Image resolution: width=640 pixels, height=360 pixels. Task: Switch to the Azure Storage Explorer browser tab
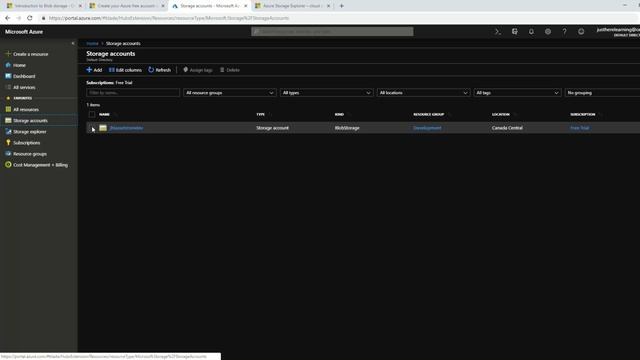[291, 6]
